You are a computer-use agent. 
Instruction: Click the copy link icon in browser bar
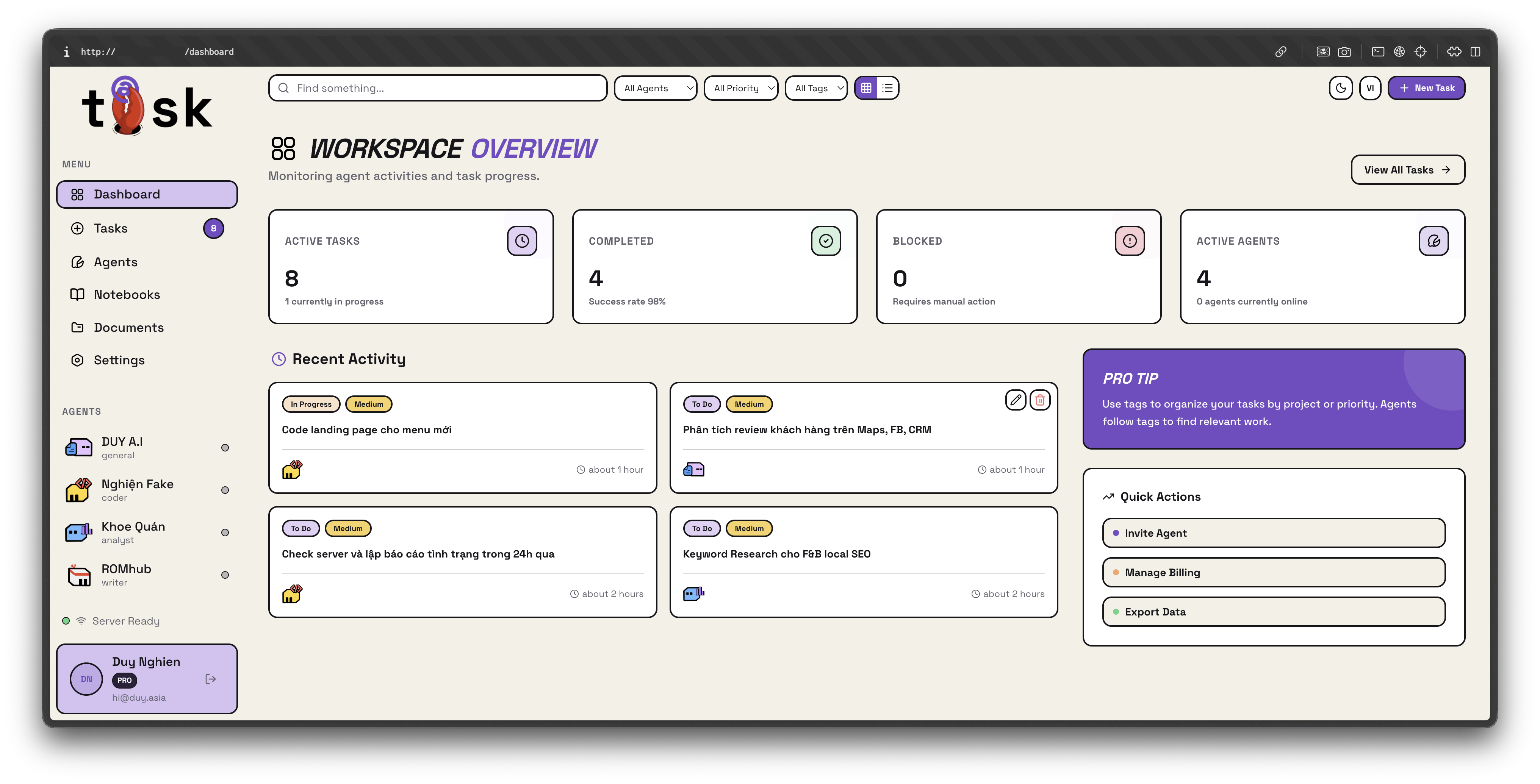tap(1280, 52)
